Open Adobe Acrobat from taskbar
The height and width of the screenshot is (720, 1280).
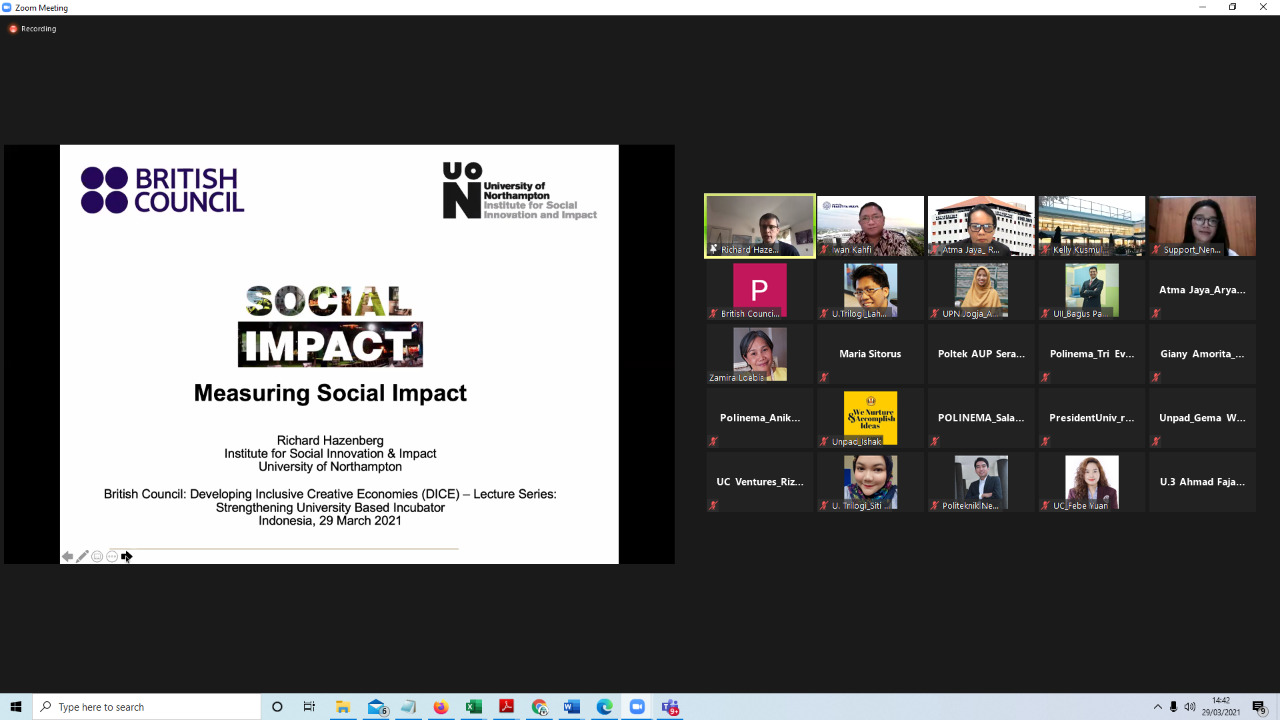pos(506,707)
